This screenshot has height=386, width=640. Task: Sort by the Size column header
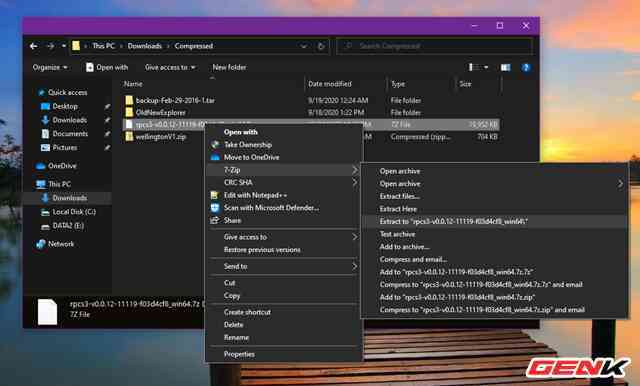click(x=465, y=84)
